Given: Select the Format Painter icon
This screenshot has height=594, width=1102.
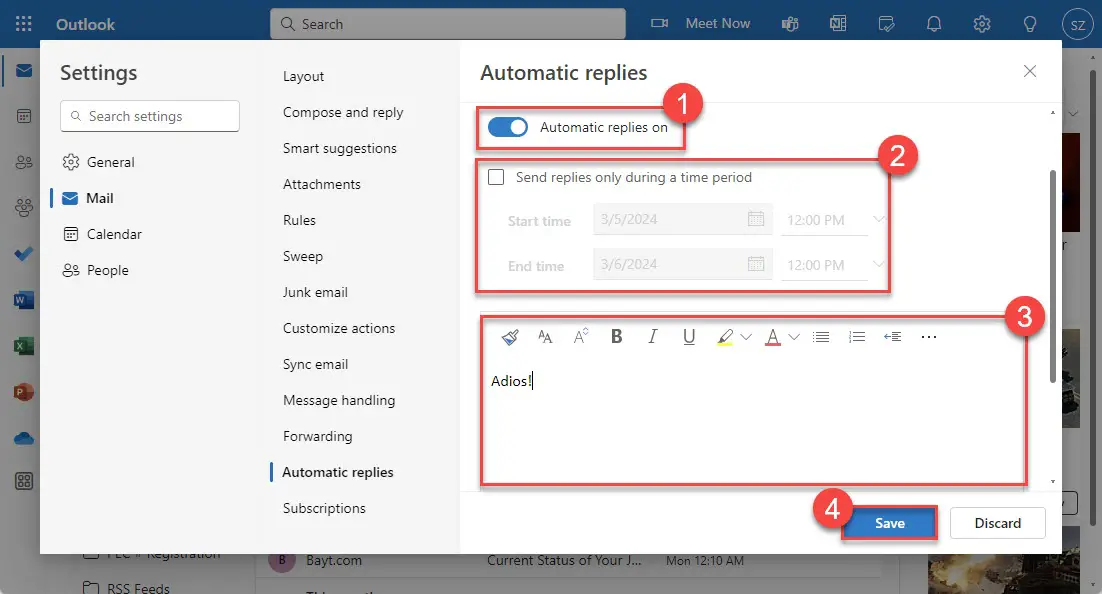Looking at the screenshot, I should click(x=510, y=336).
